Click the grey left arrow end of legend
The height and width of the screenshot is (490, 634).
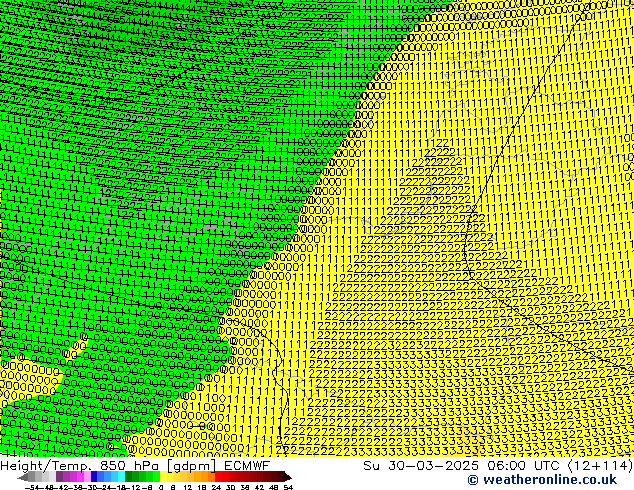click(22, 476)
